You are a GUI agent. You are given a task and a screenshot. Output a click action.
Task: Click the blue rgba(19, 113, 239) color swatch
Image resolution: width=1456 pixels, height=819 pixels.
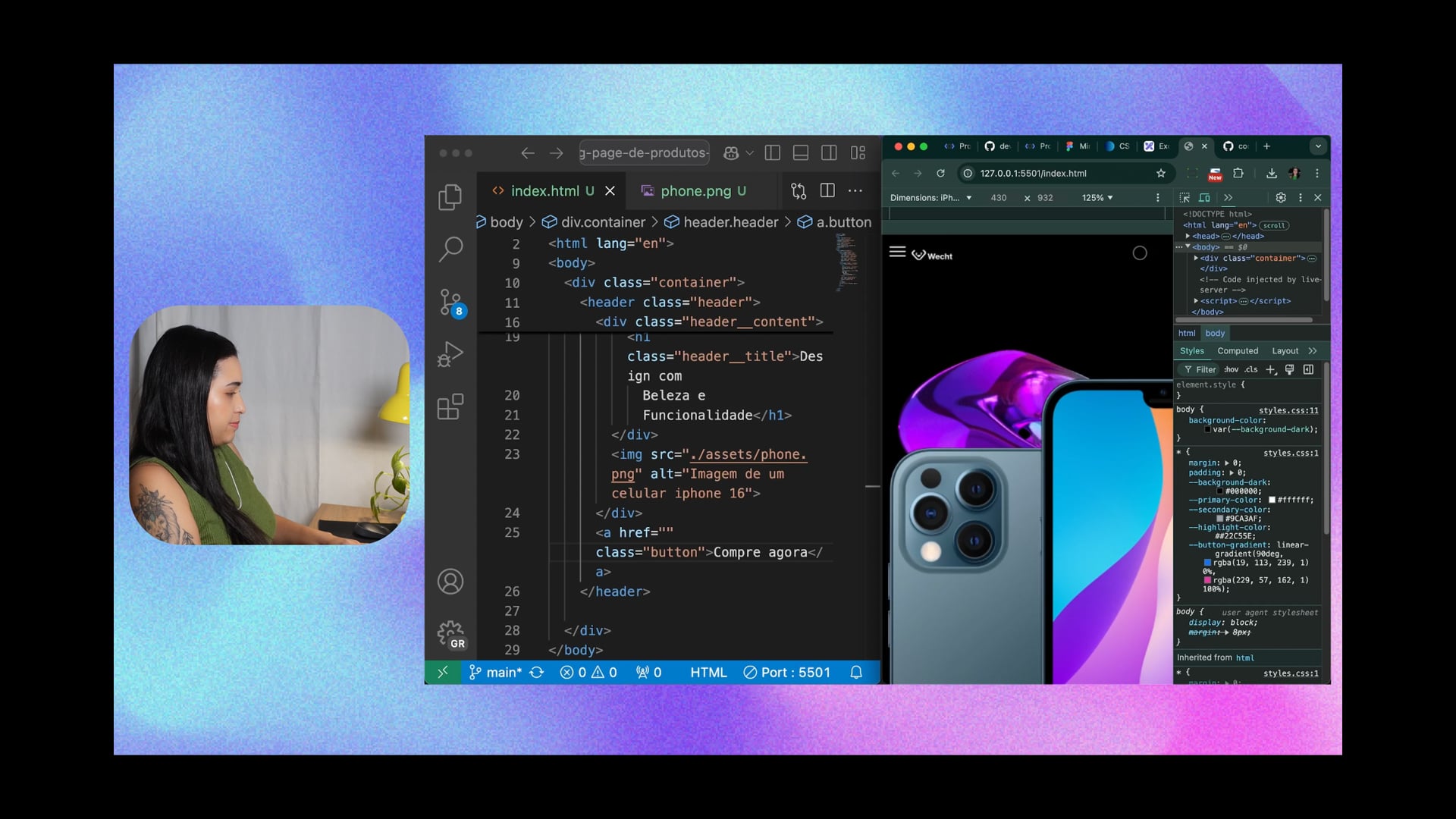click(x=1207, y=563)
